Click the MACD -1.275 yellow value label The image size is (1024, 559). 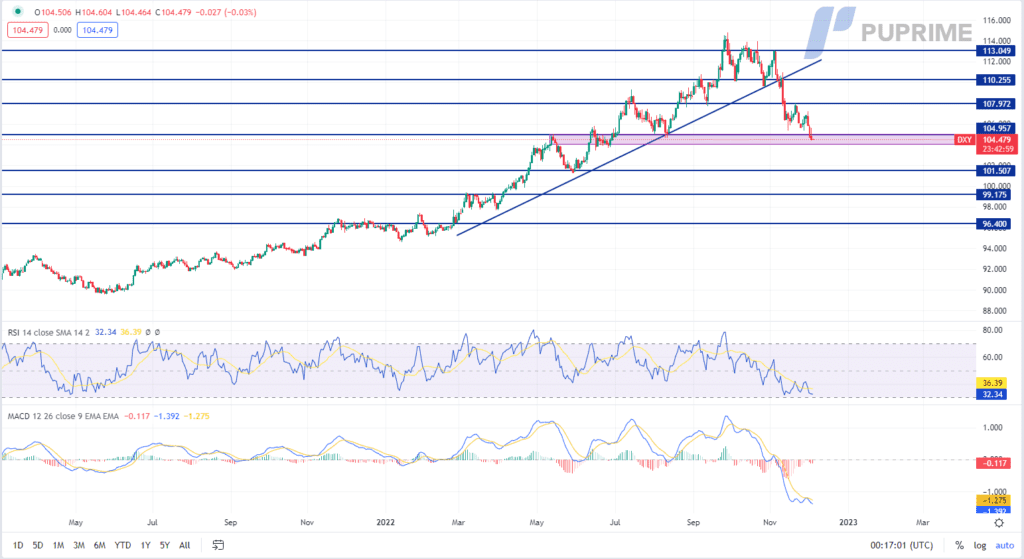[993, 500]
